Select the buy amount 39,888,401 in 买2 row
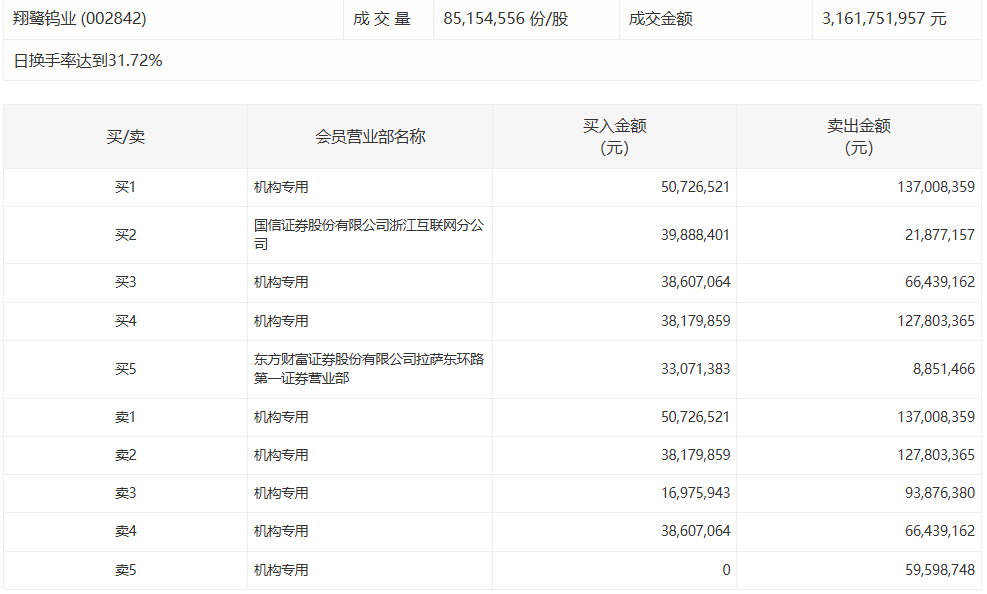Image resolution: width=987 pixels, height=594 pixels. pos(697,234)
